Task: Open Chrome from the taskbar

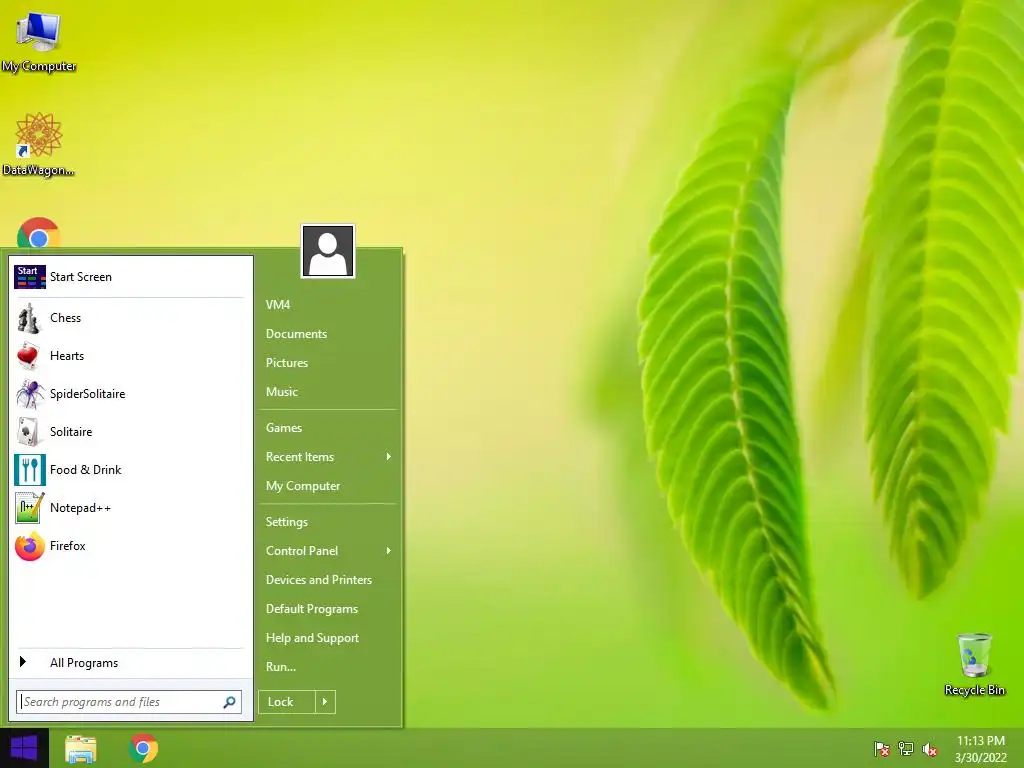Action: (x=144, y=748)
